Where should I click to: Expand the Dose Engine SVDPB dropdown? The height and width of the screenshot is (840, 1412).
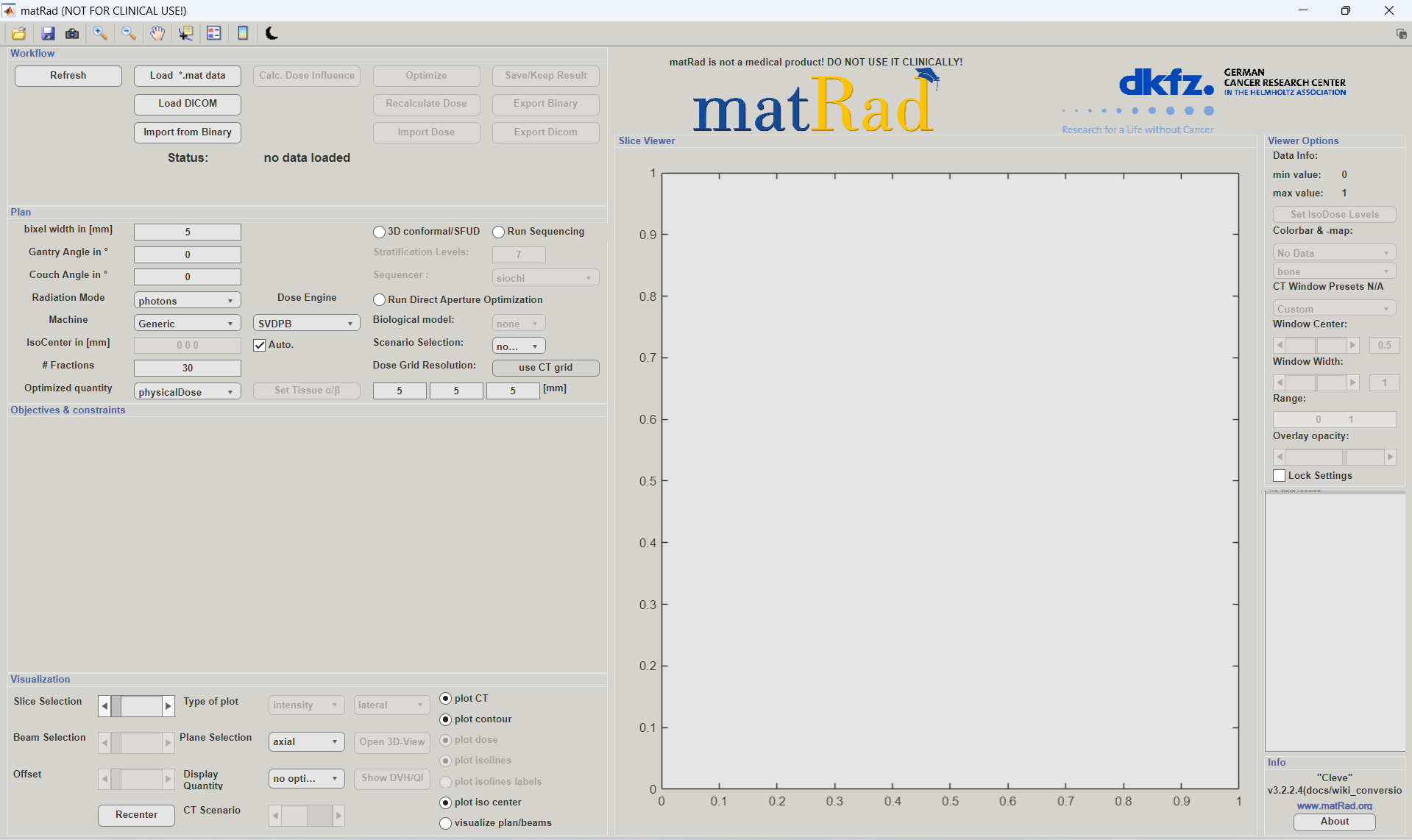pyautogui.click(x=306, y=324)
